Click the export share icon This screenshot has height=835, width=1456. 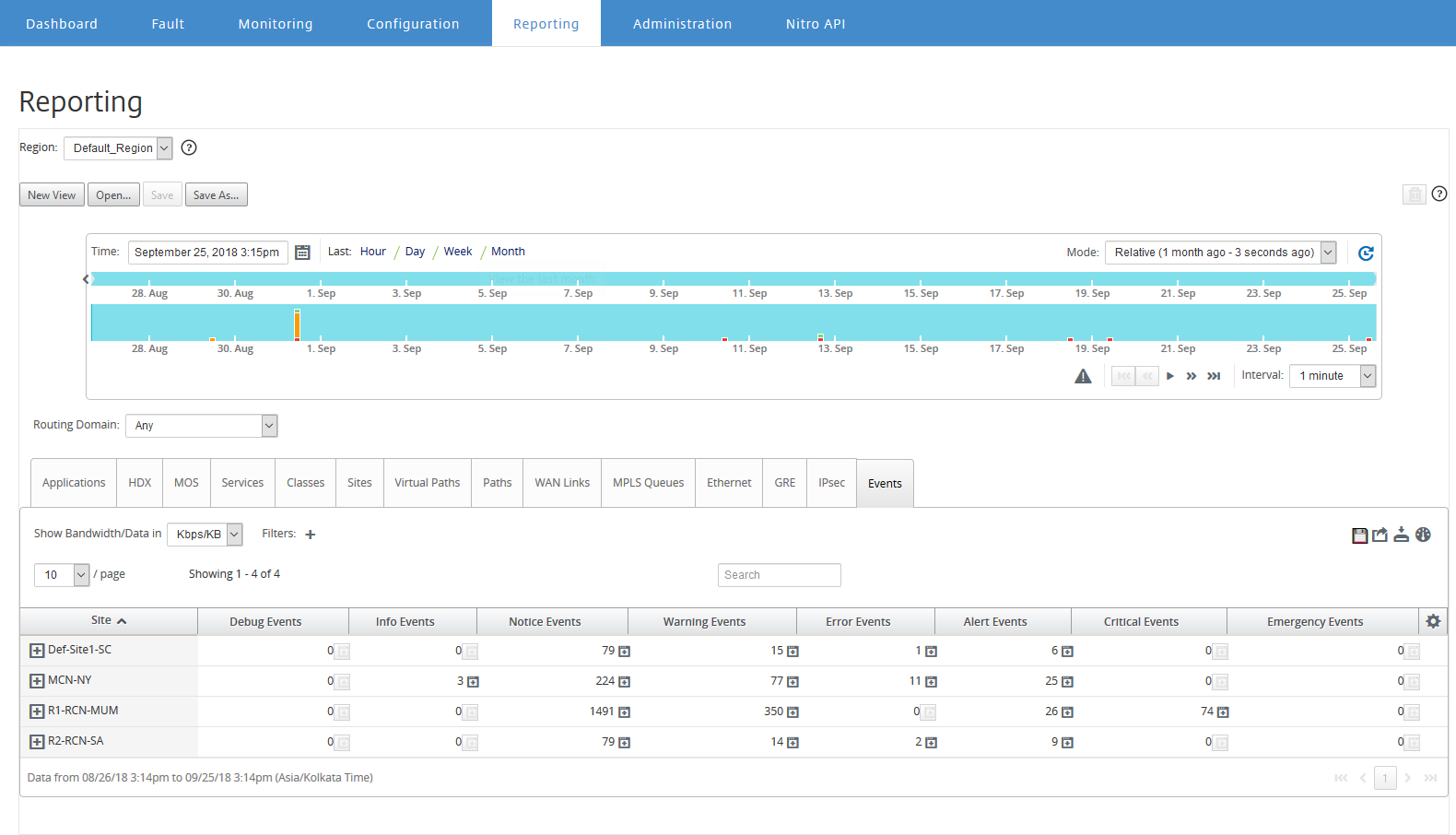click(x=1380, y=535)
